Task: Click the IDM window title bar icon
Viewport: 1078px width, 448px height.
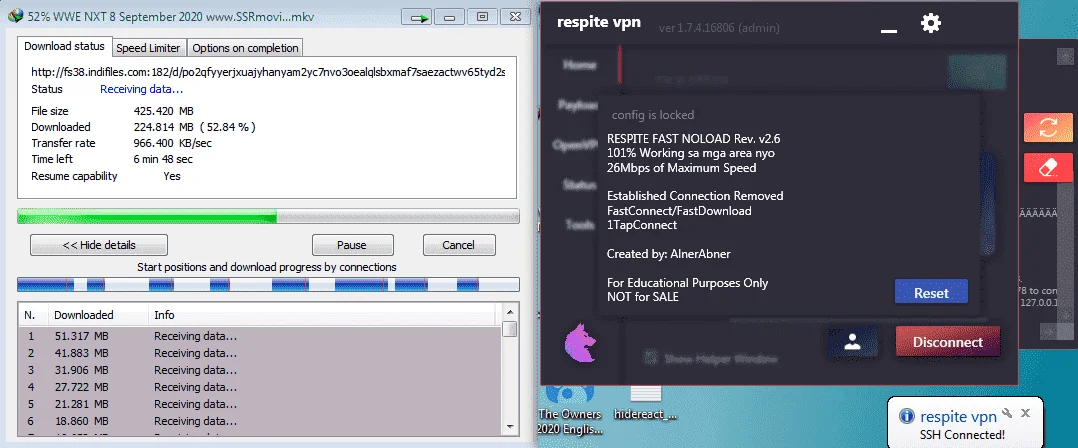Action: coord(14,16)
